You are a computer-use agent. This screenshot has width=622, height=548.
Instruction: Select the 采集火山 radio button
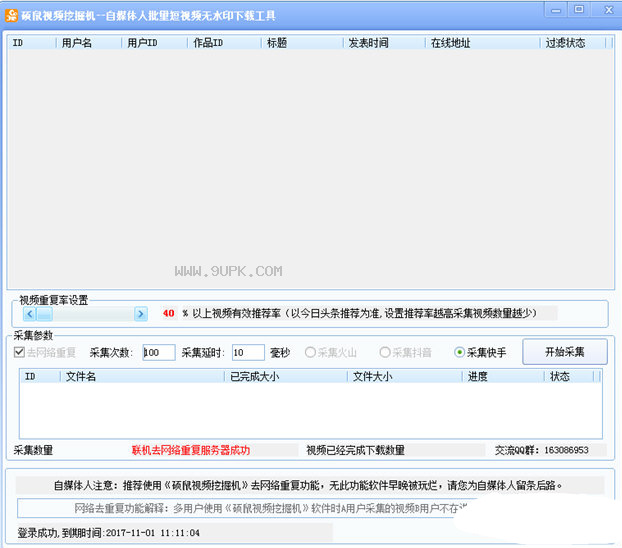tap(310, 352)
